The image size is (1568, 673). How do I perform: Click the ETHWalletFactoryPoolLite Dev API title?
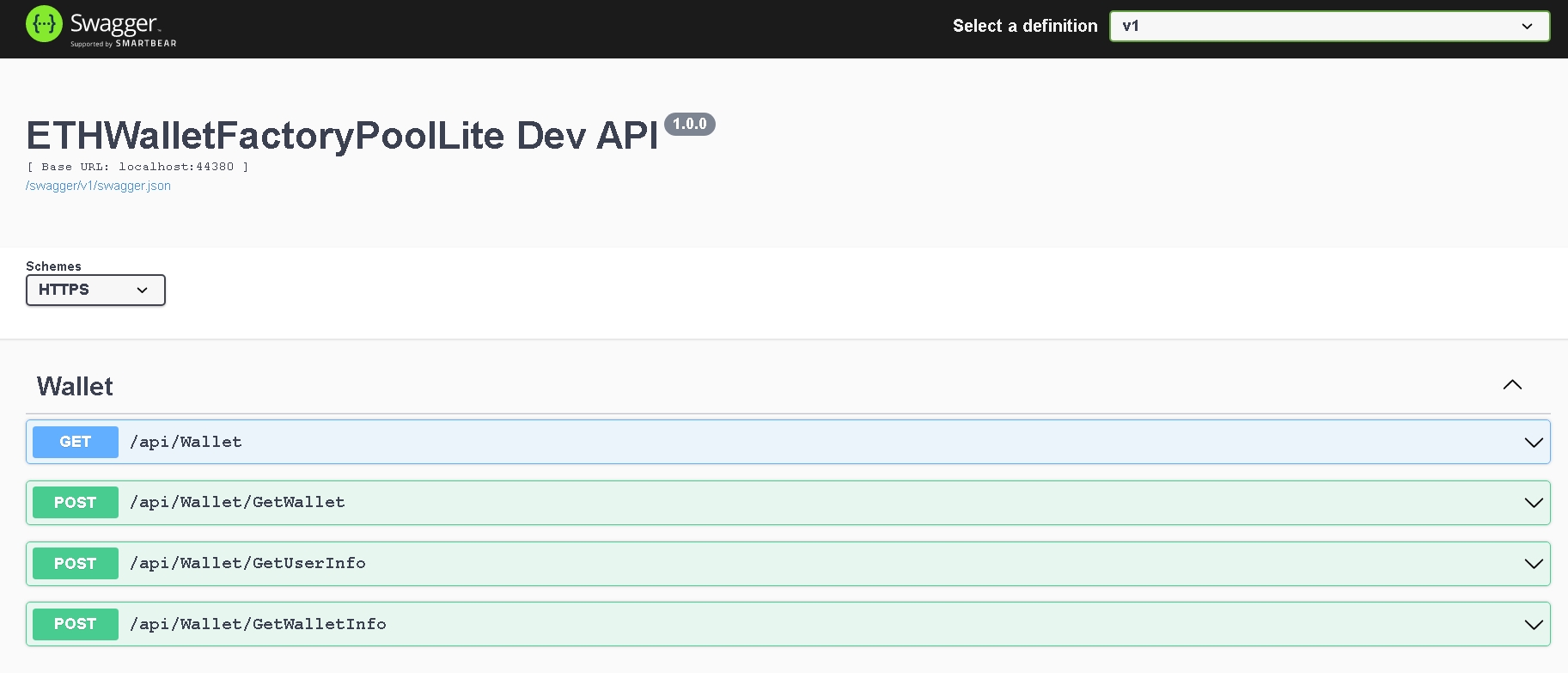coord(342,135)
